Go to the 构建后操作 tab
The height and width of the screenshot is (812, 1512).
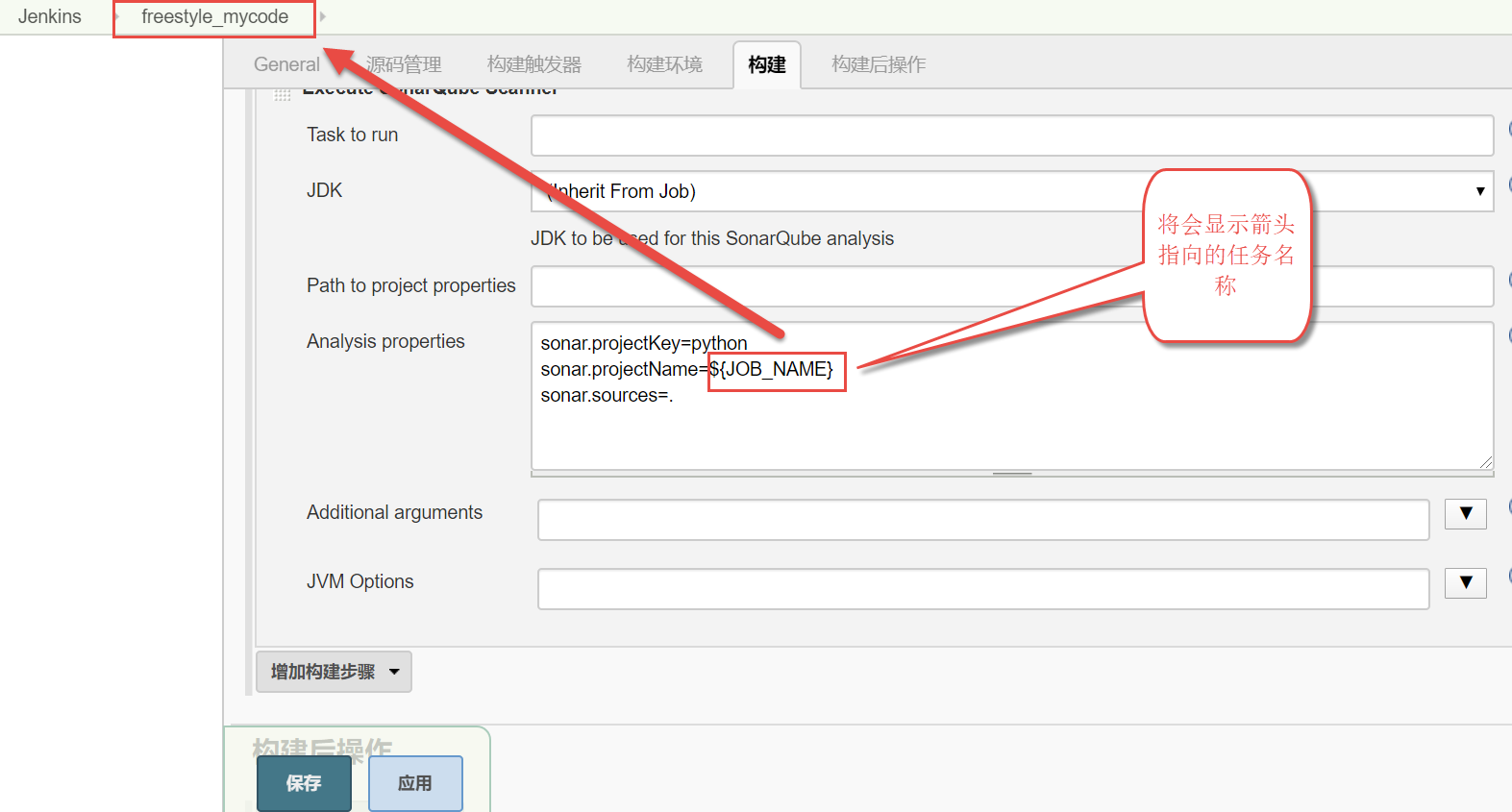coord(879,64)
